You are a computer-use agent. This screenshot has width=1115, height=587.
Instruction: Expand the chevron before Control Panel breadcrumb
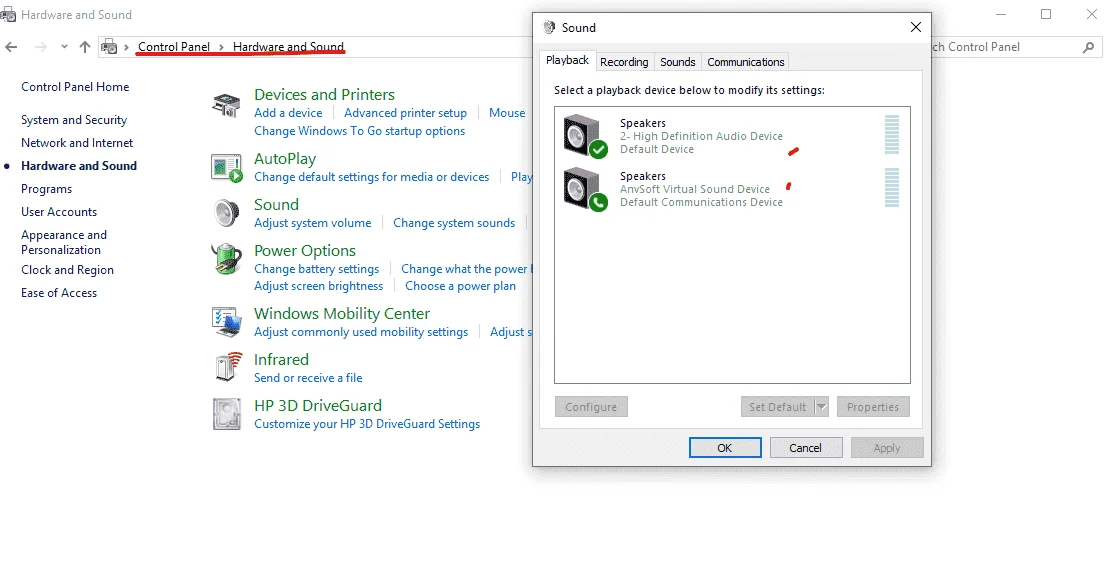(127, 47)
